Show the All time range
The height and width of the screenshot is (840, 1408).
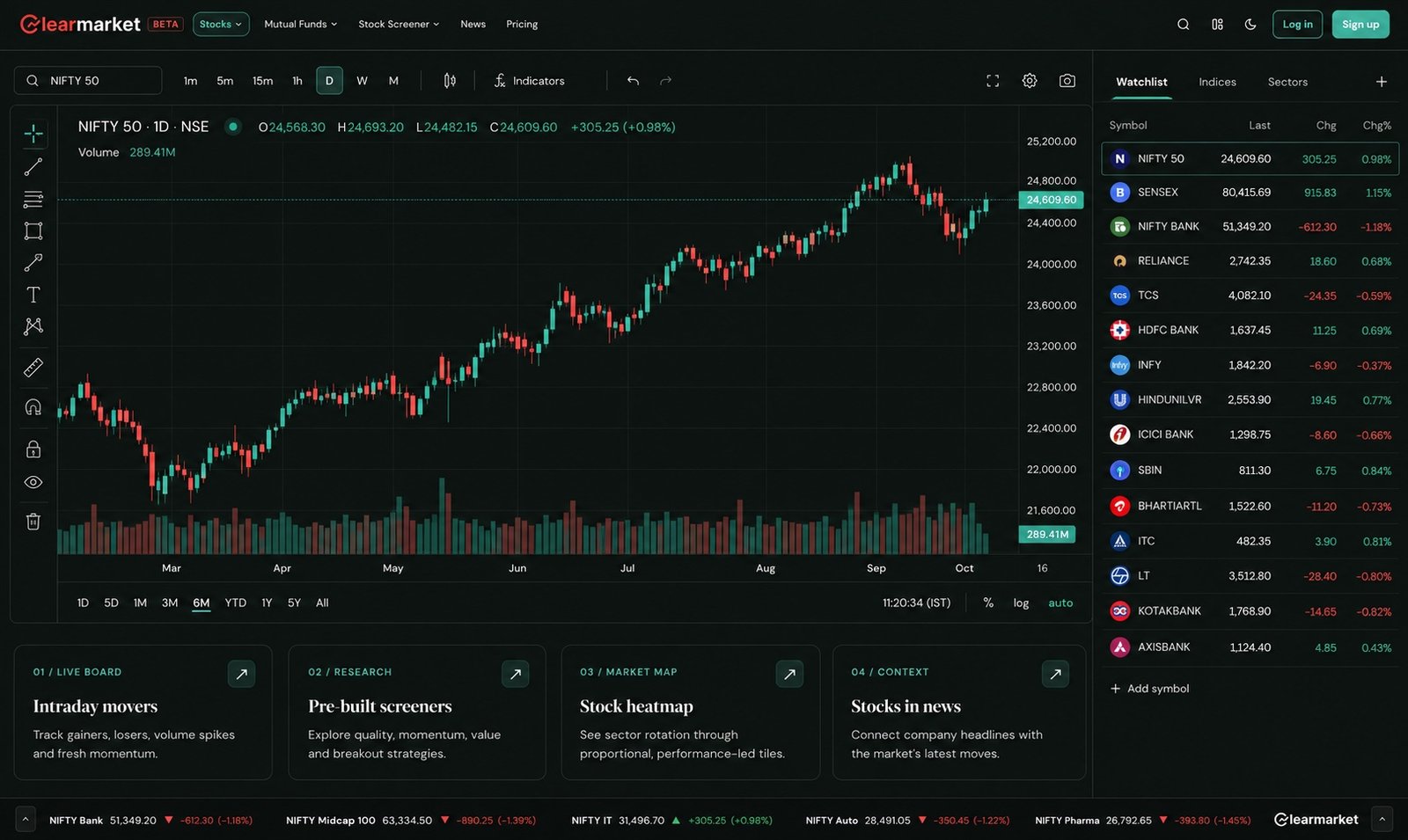pos(322,603)
